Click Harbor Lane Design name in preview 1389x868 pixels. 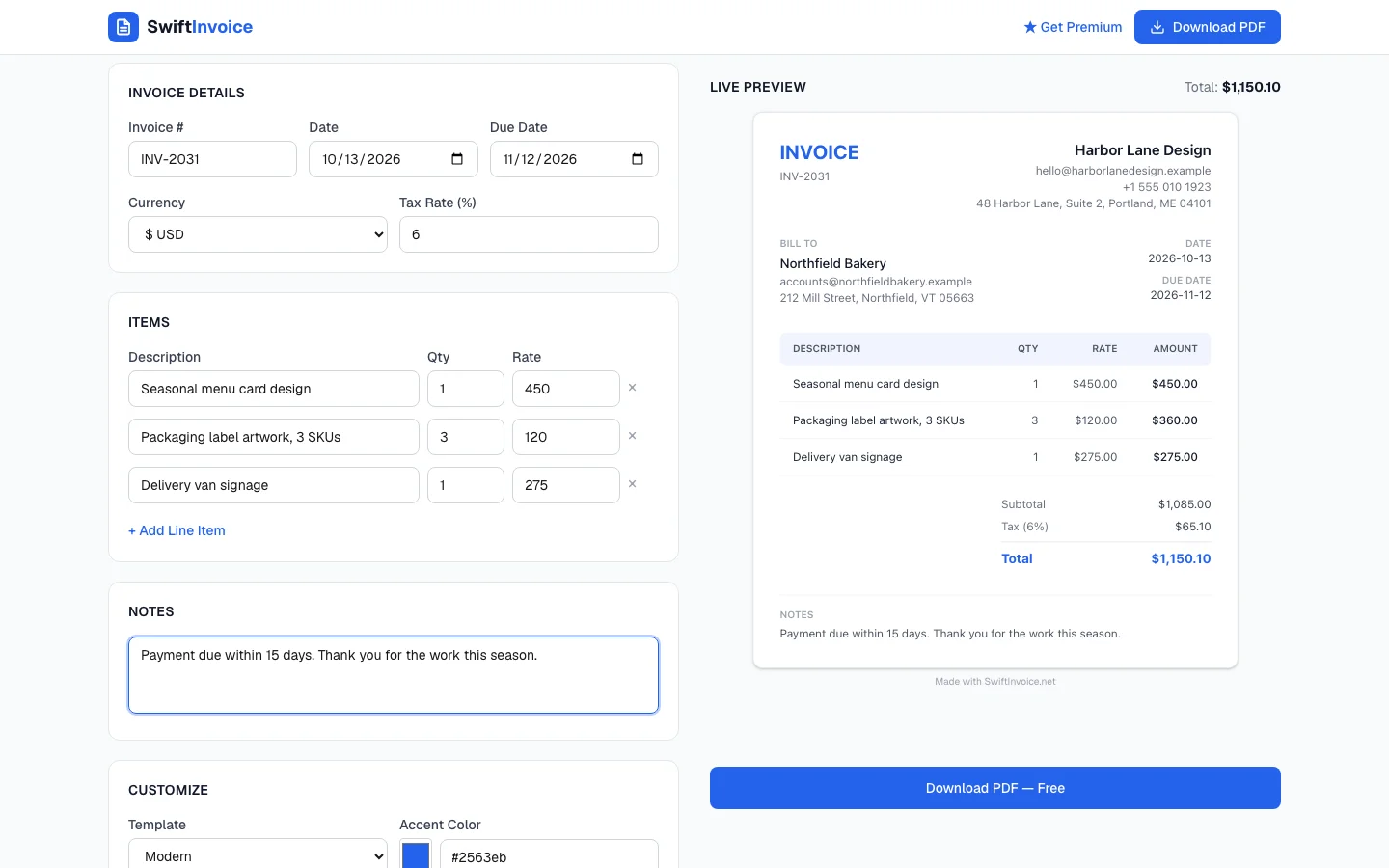pyautogui.click(x=1143, y=150)
